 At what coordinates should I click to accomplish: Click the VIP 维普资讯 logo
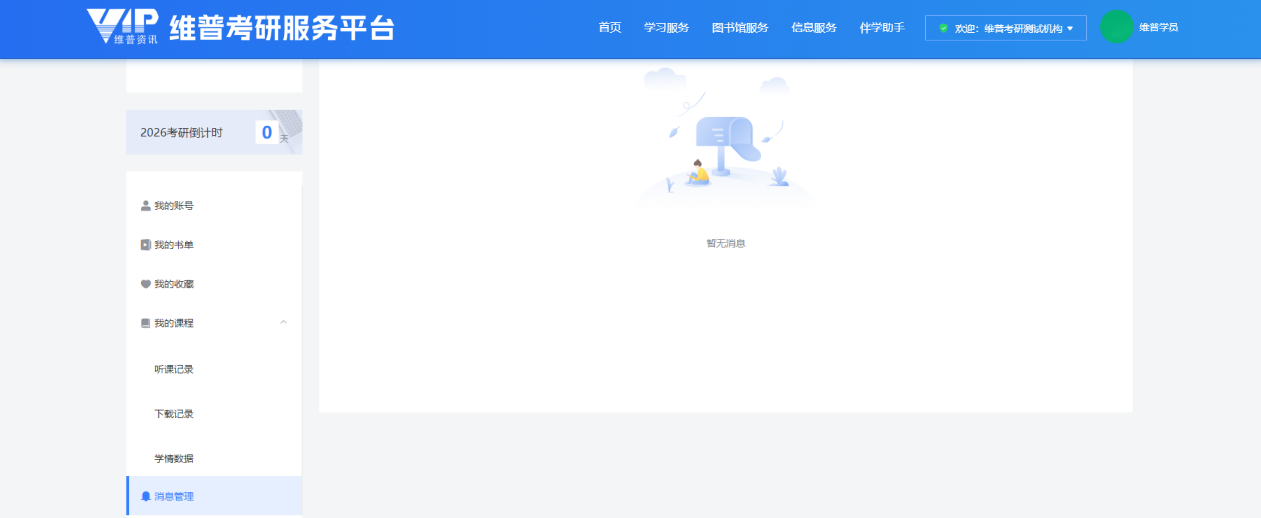122,27
